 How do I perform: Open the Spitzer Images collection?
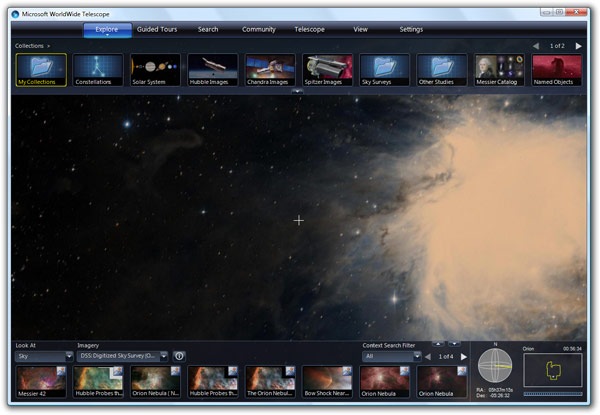pos(328,70)
